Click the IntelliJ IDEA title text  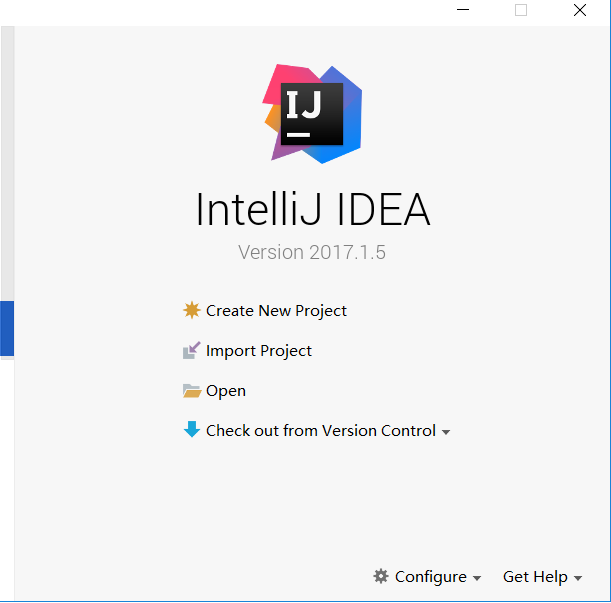point(313,209)
